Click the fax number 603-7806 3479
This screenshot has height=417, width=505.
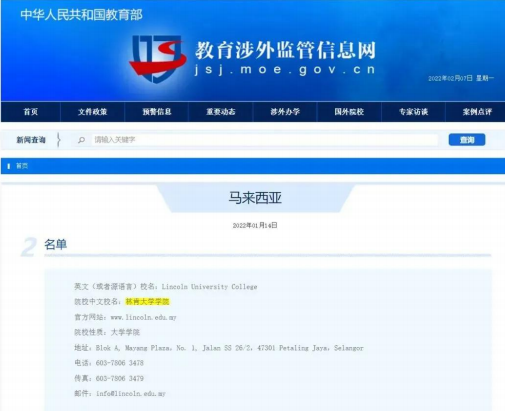(x=120, y=378)
